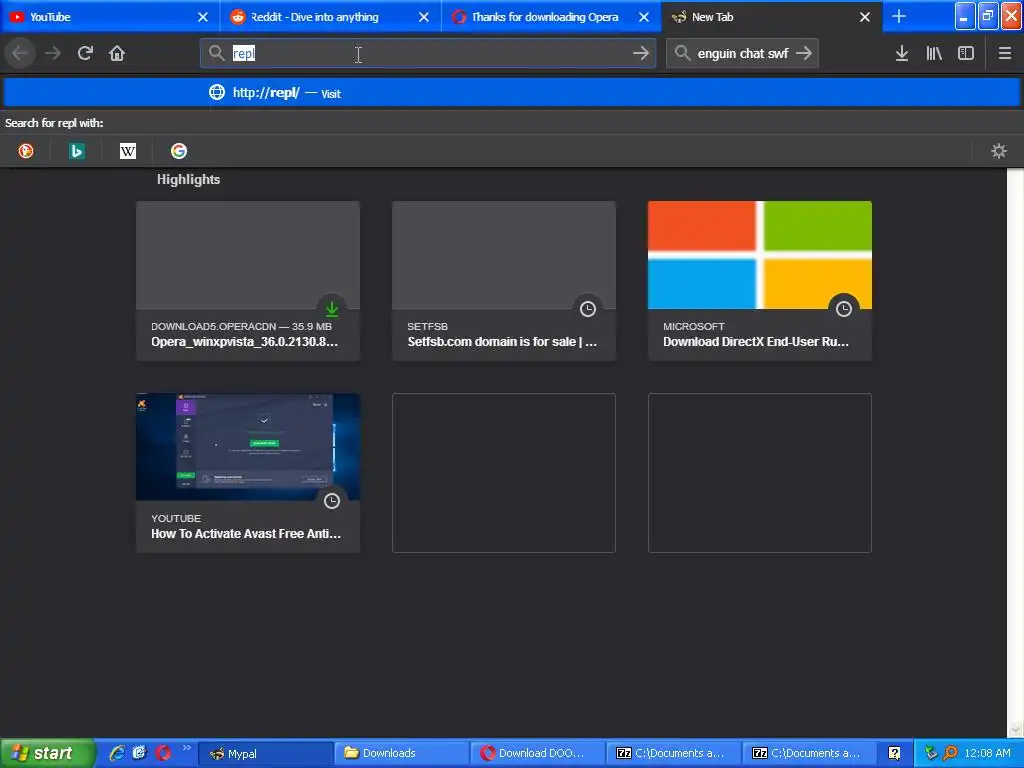This screenshot has width=1024, height=768.
Task: Switch to 'Download DOO...' Opera taskbar button
Action: tap(537, 753)
